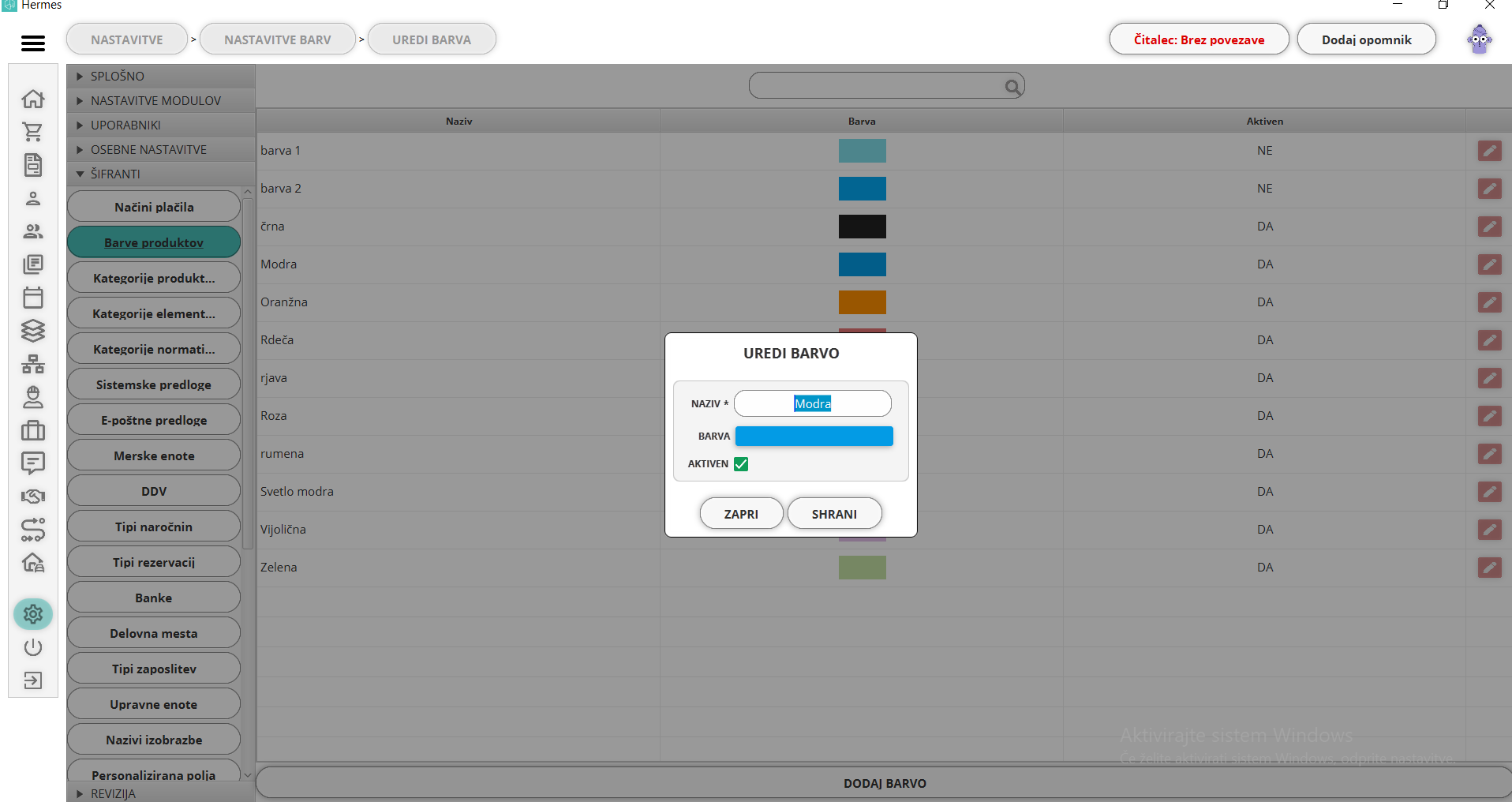Viewport: 1512px width, 802px height.
Task: Click the user avatar mascot icon
Action: click(1480, 39)
